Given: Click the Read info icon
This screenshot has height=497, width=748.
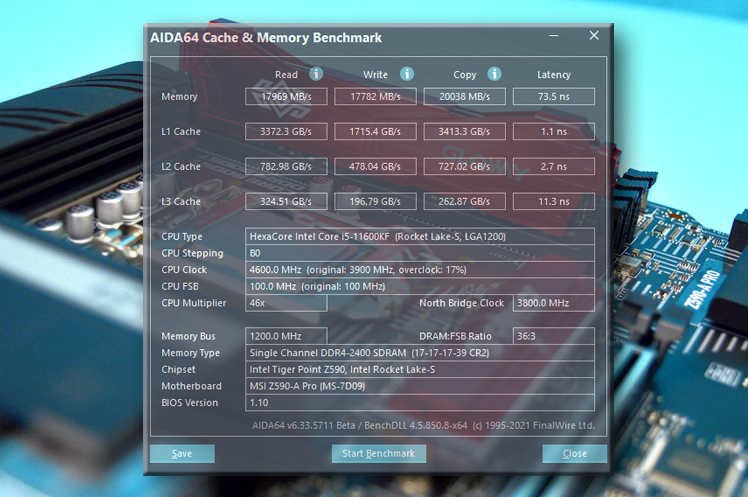Looking at the screenshot, I should pyautogui.click(x=316, y=74).
